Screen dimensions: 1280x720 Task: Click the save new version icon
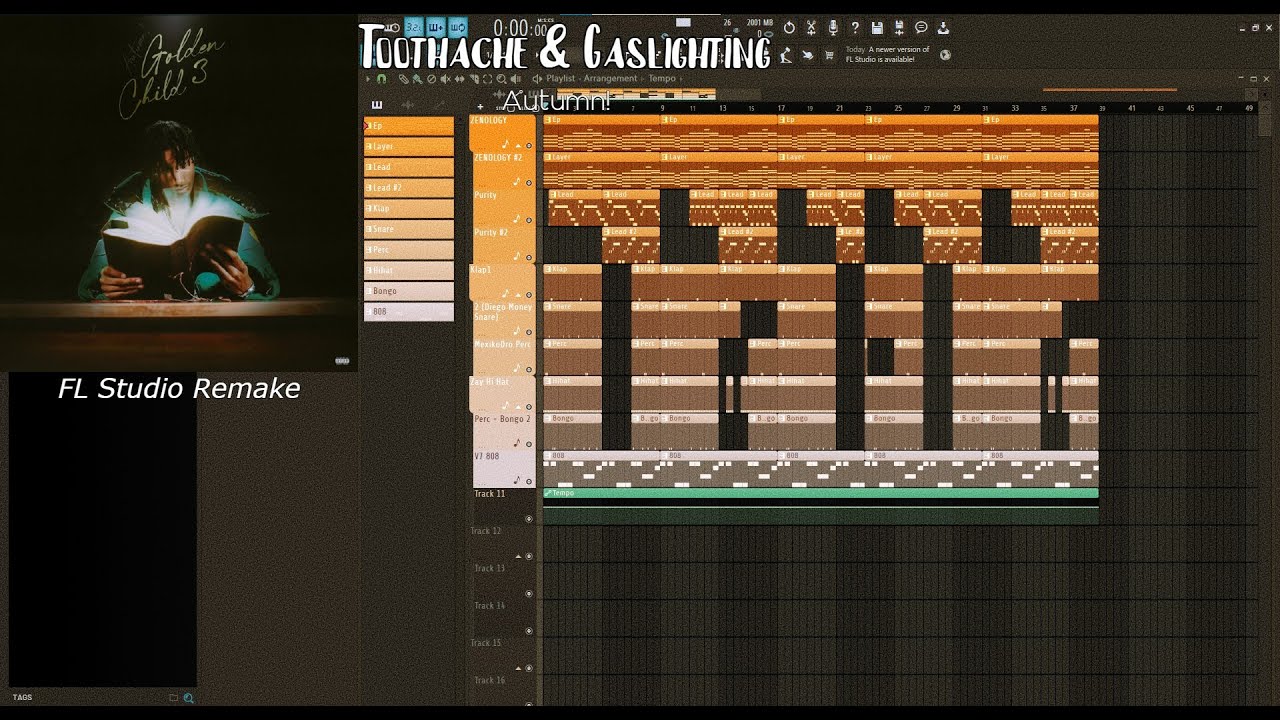[899, 28]
